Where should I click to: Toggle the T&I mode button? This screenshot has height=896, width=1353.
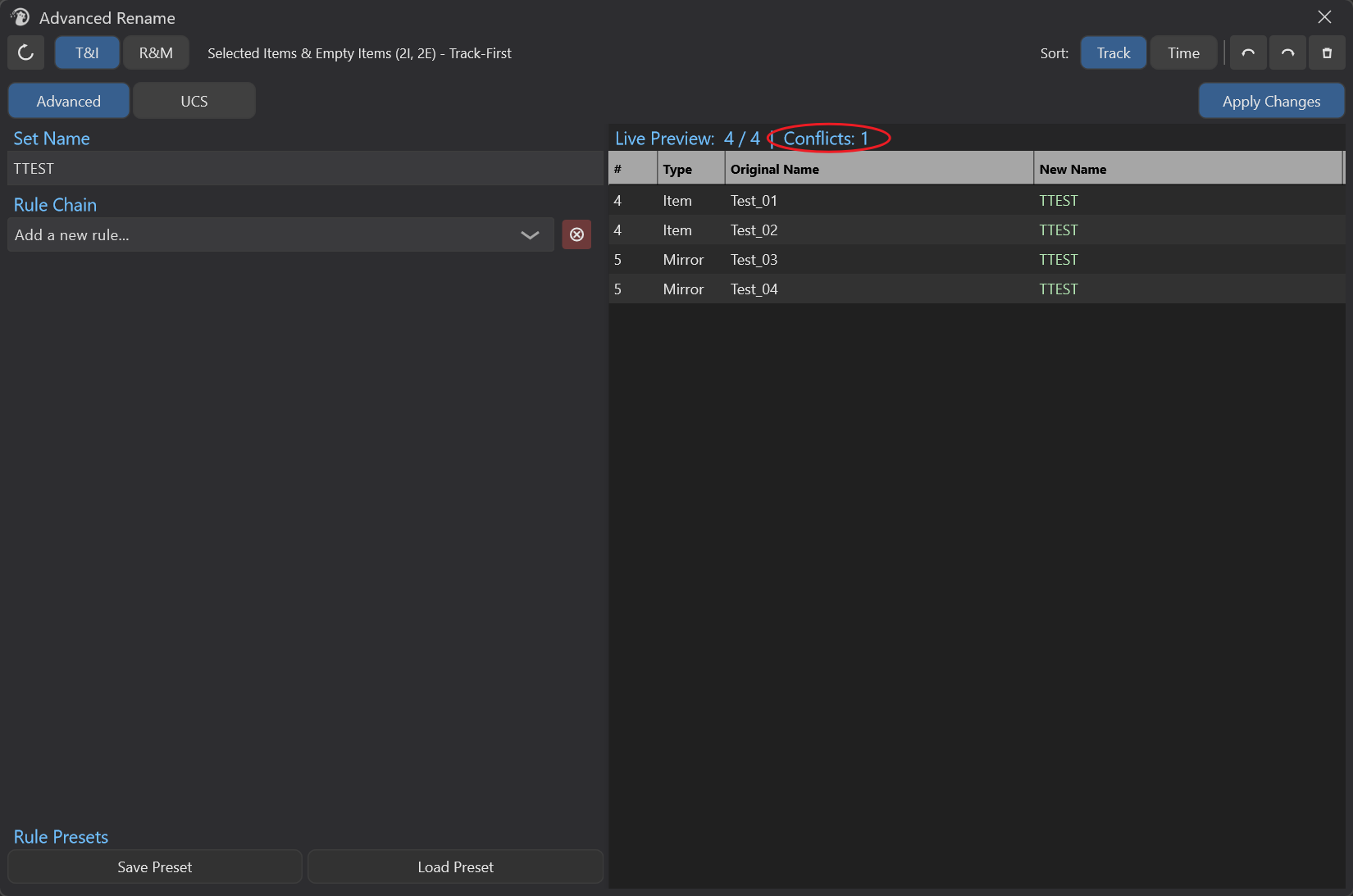(x=87, y=53)
